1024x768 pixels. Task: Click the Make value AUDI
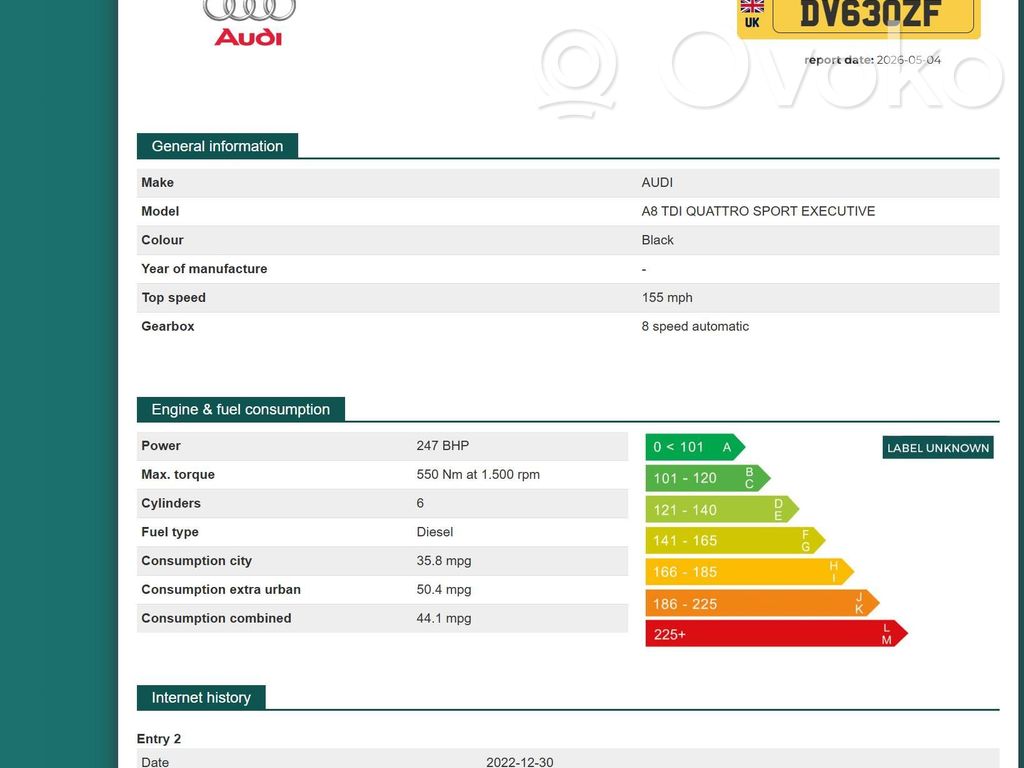coord(657,183)
